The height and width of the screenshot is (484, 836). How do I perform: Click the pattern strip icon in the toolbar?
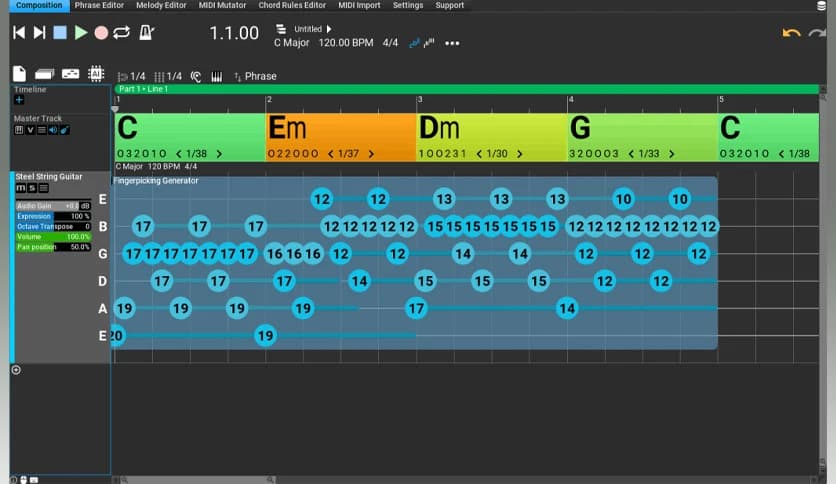click(70, 74)
